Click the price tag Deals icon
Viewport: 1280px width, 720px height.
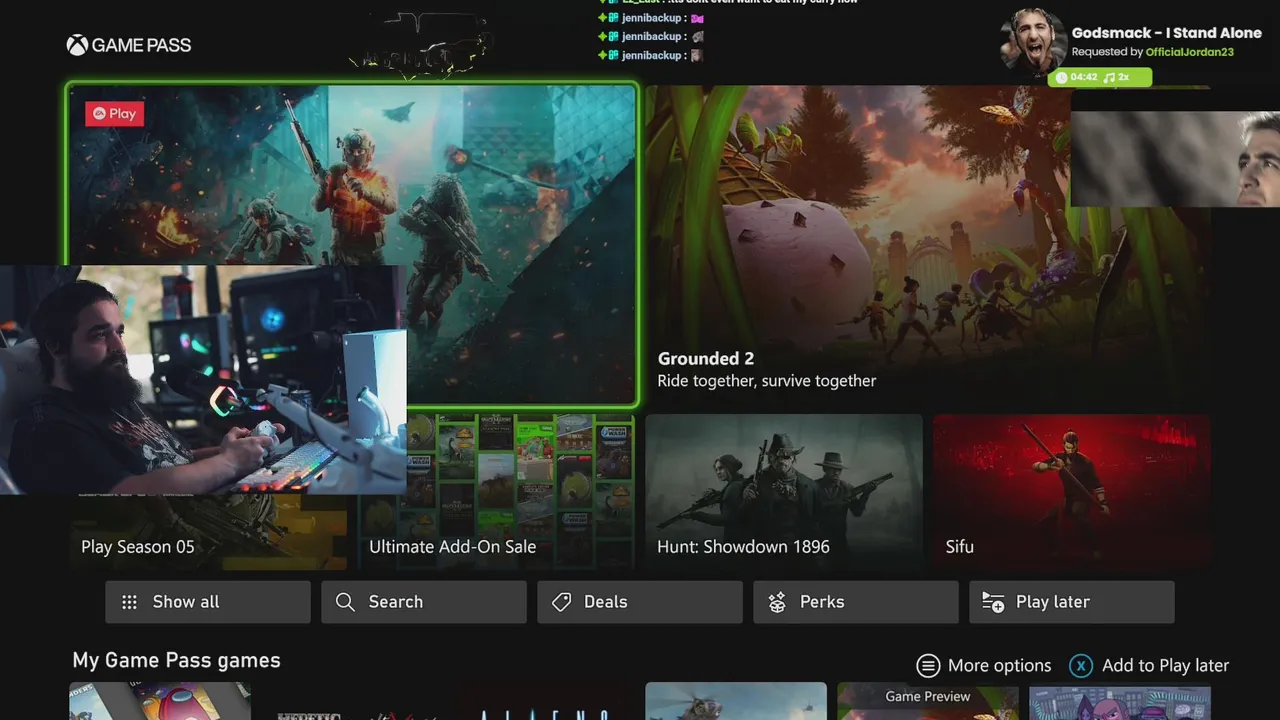561,602
